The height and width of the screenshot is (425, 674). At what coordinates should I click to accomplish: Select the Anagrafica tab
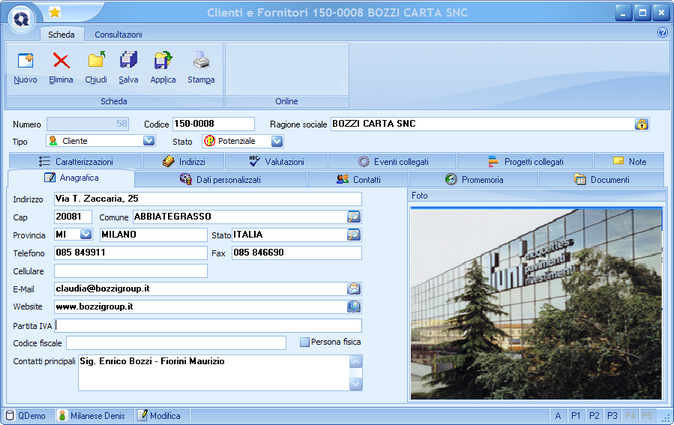[71, 178]
